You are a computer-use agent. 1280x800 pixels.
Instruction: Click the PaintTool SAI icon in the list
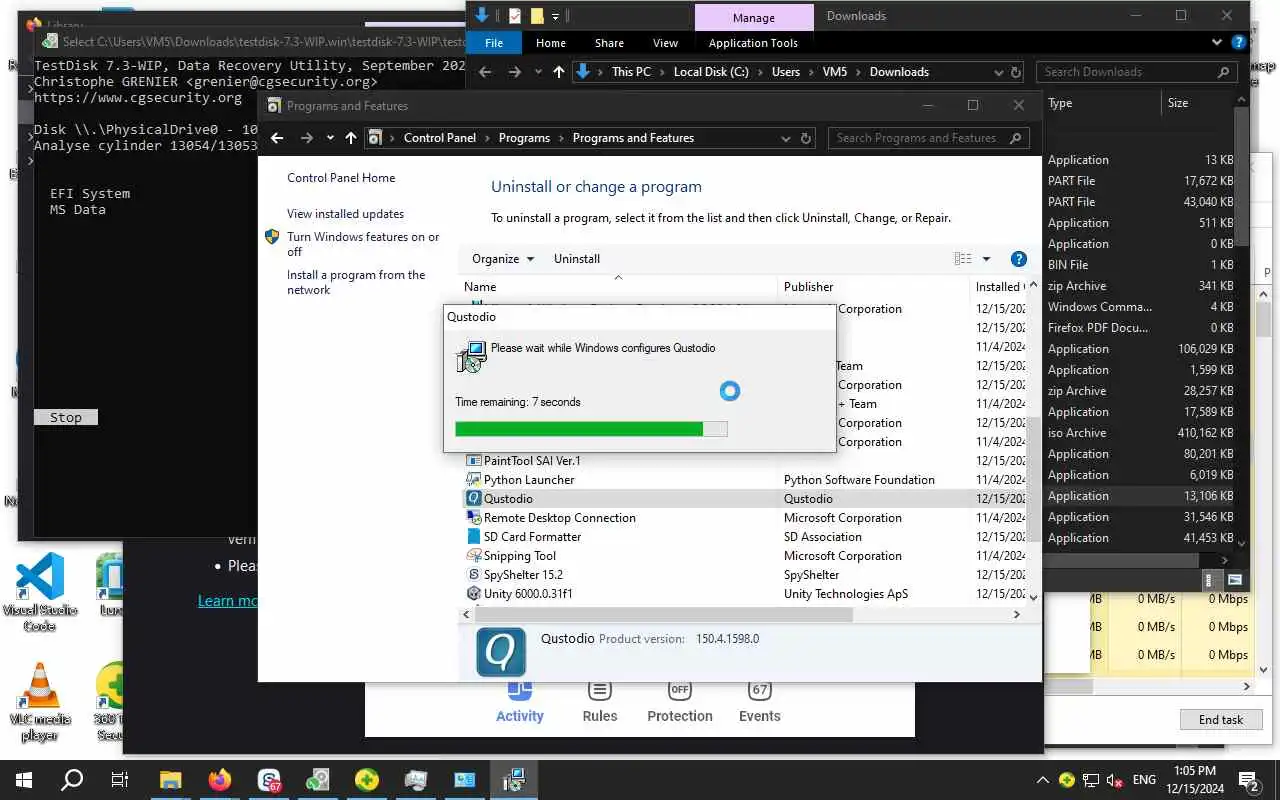(474, 460)
